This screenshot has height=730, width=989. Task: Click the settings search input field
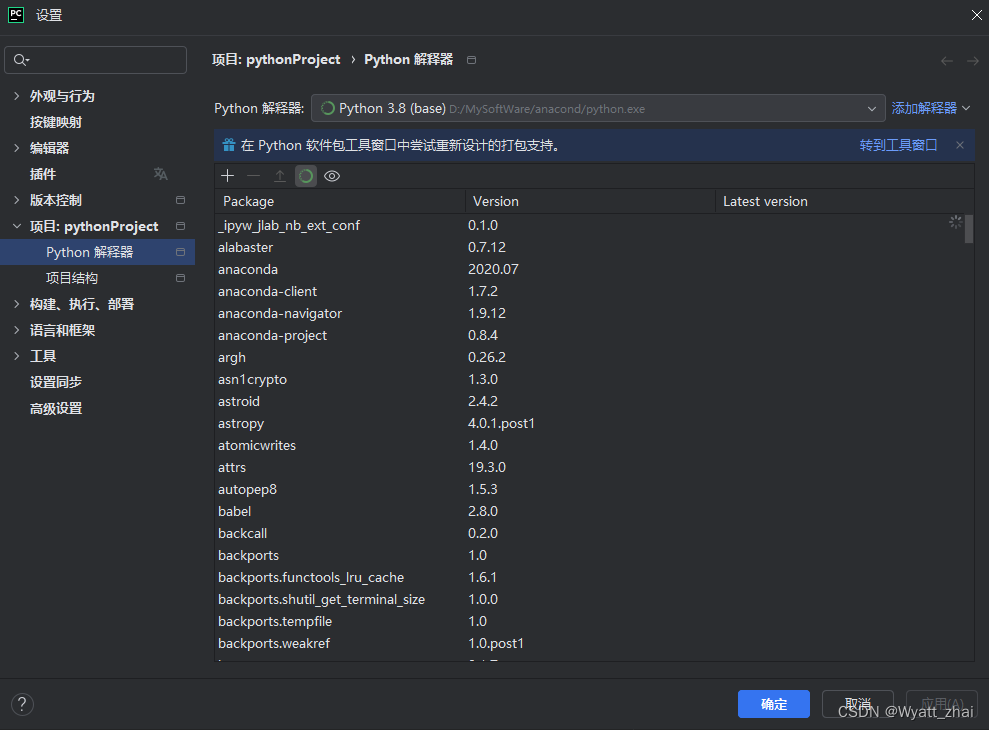96,60
